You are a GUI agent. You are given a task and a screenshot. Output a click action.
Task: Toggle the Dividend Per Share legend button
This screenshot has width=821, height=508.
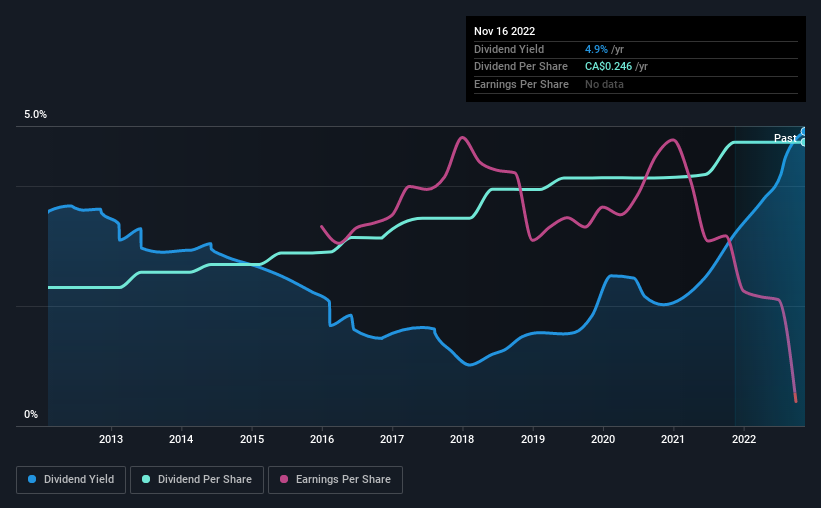coord(197,480)
